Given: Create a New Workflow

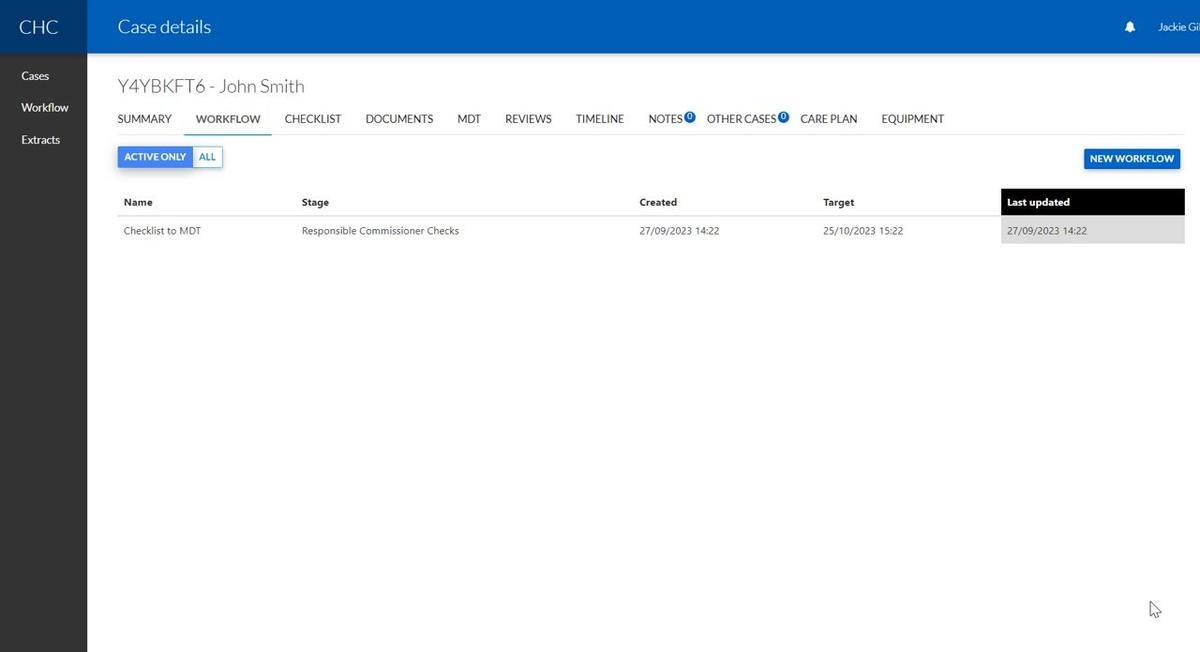Looking at the screenshot, I should tap(1132, 159).
